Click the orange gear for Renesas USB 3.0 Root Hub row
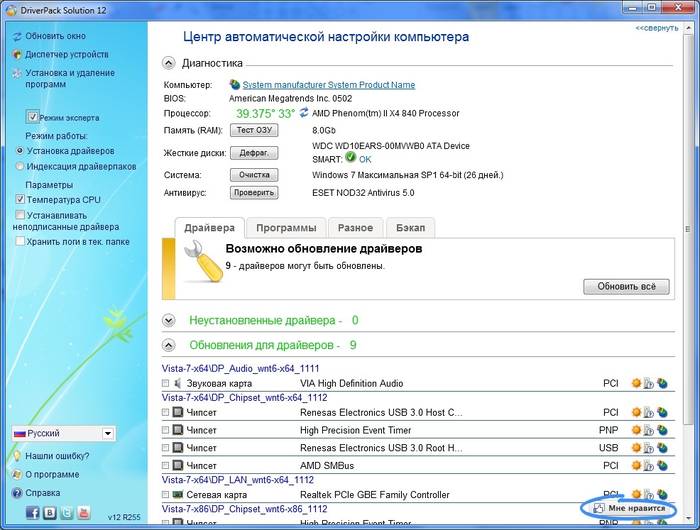This screenshot has height=530, width=700. [636, 447]
